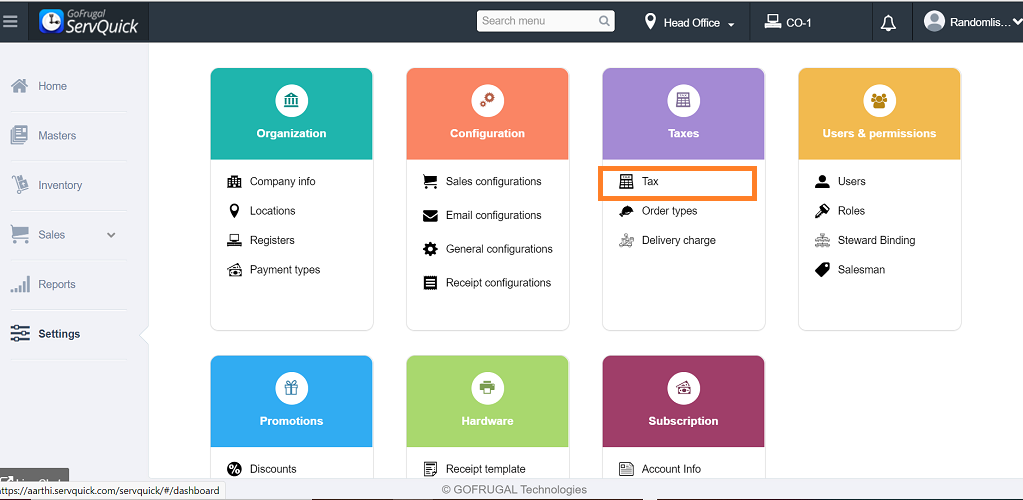Open Email configurations
This screenshot has height=500, width=1023.
pos(493,215)
